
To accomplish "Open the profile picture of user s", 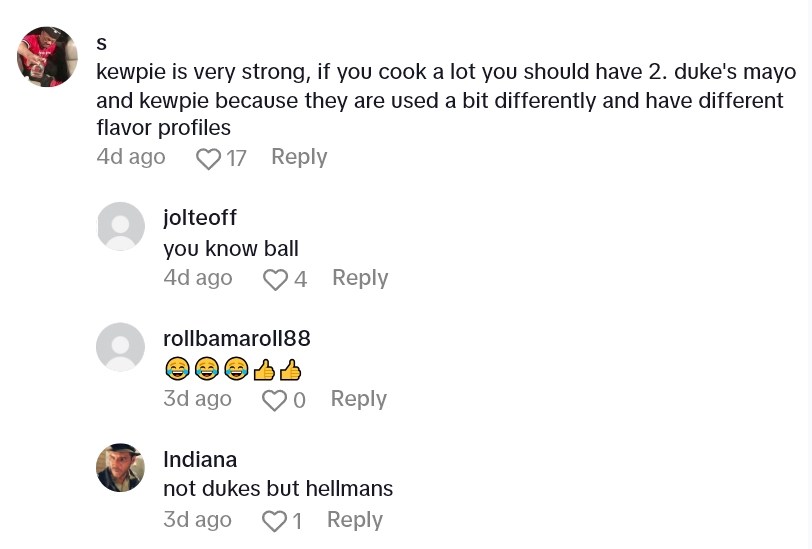I will click(48, 56).
